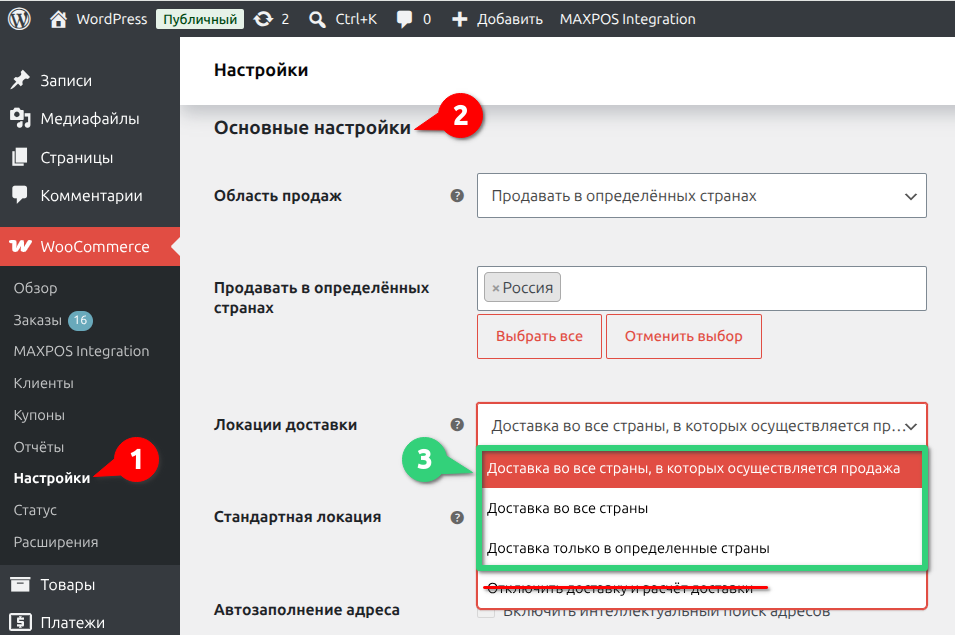Show help tooltip for Область продаж
The height and width of the screenshot is (635, 955).
click(x=457, y=195)
